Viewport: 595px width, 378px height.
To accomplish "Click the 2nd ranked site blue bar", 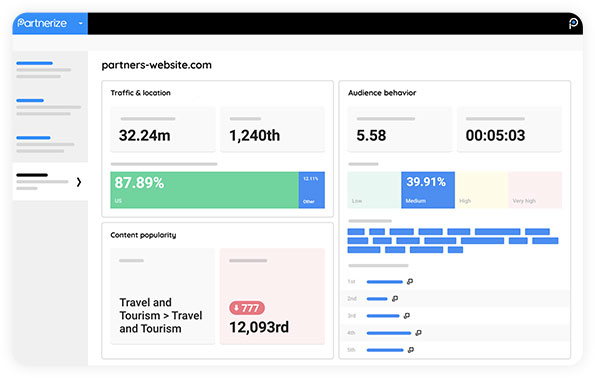I will pyautogui.click(x=377, y=299).
